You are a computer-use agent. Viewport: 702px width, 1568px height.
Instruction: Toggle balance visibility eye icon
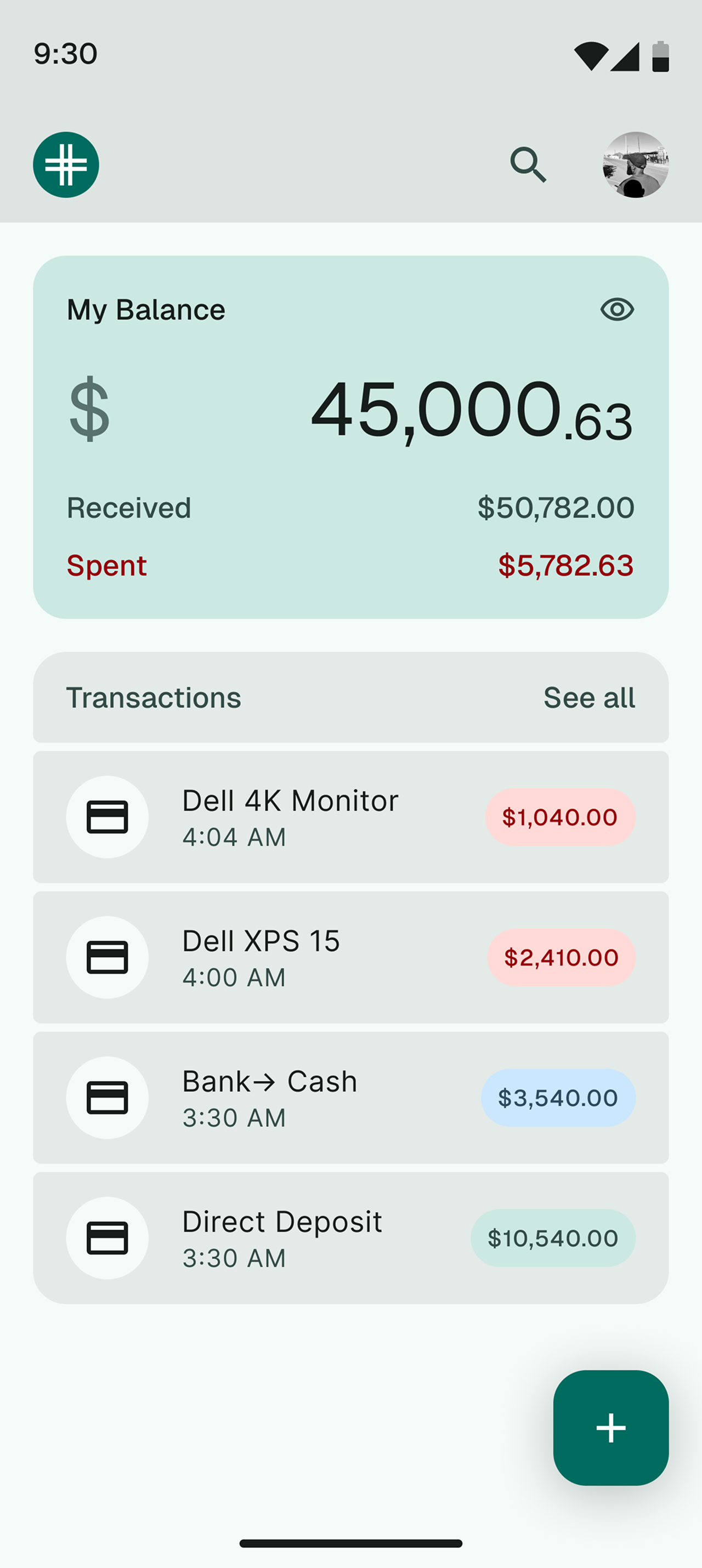[617, 309]
